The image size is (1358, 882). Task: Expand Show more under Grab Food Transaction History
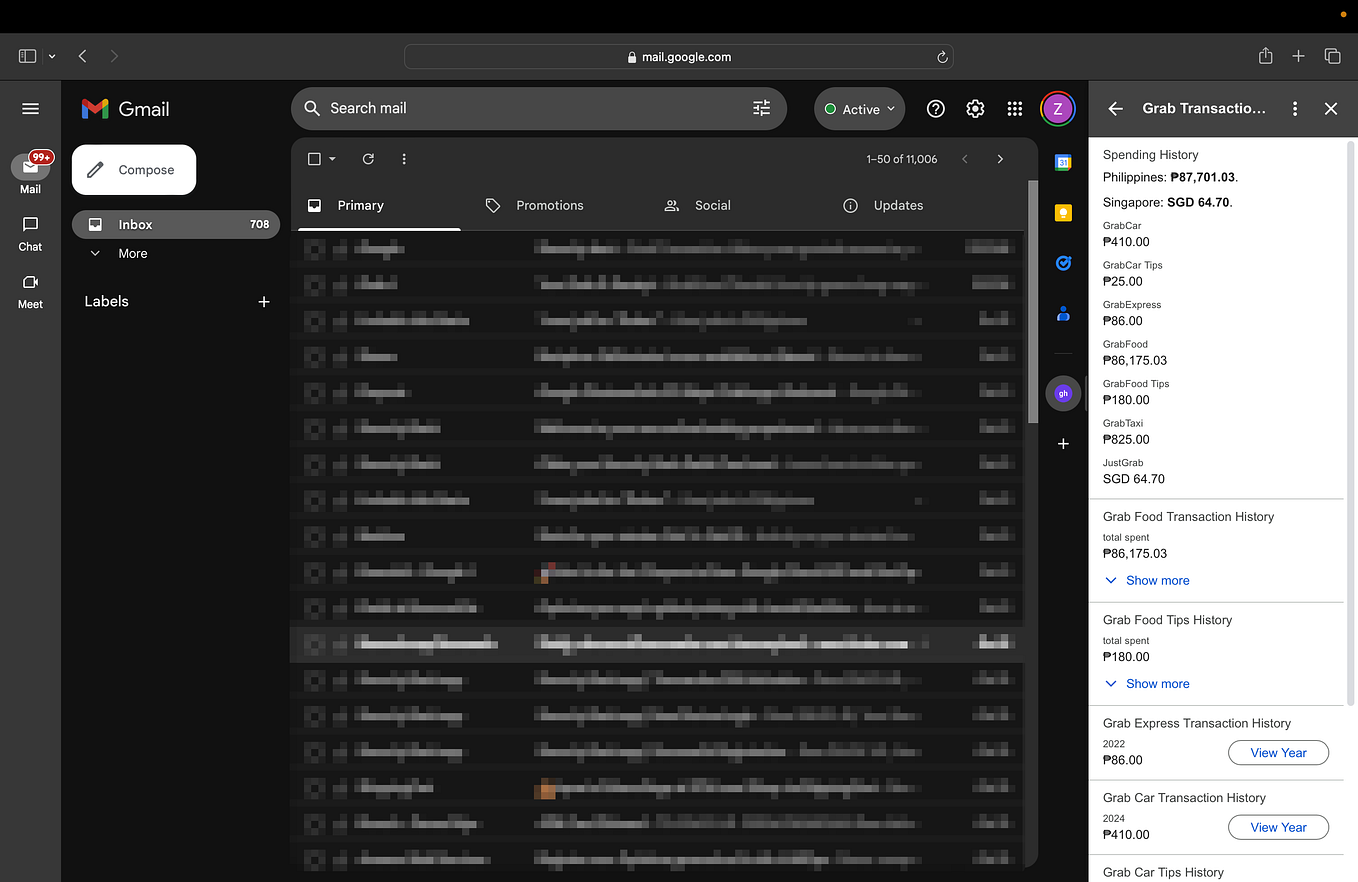1147,580
